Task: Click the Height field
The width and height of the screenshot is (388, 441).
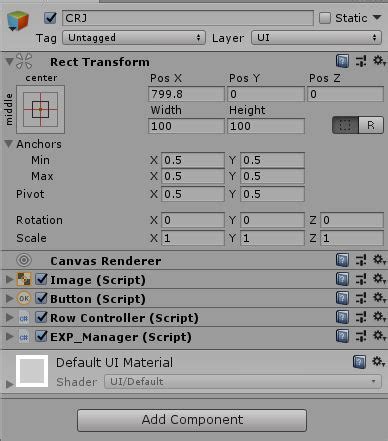Action: click(266, 126)
